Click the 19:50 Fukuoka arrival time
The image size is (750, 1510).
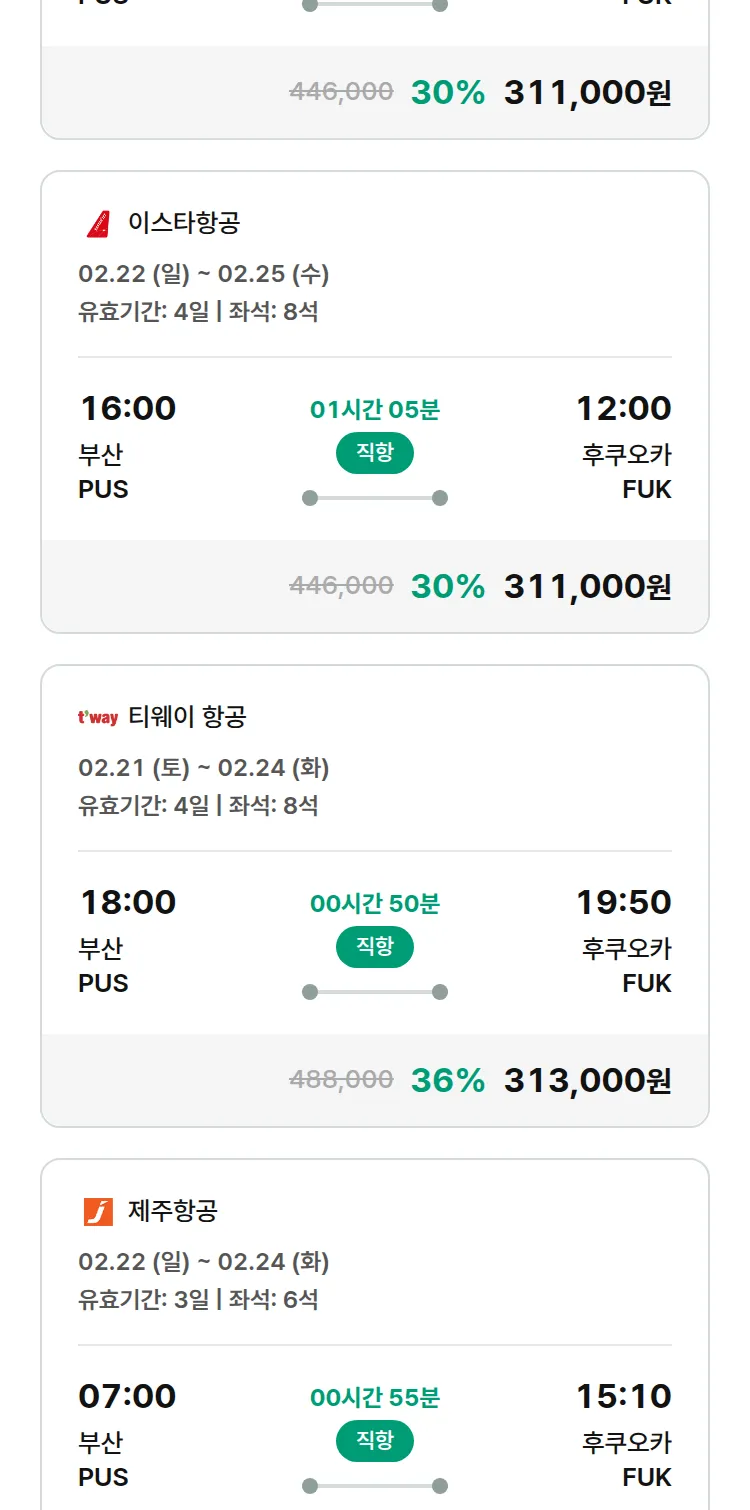coord(623,902)
